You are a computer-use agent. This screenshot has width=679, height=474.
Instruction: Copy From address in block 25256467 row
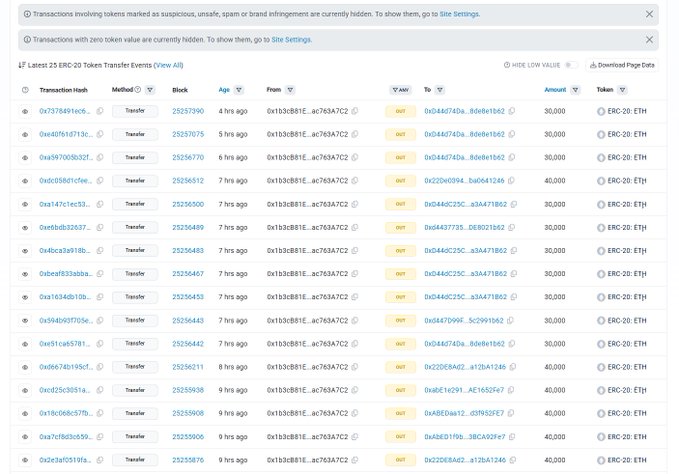point(355,274)
